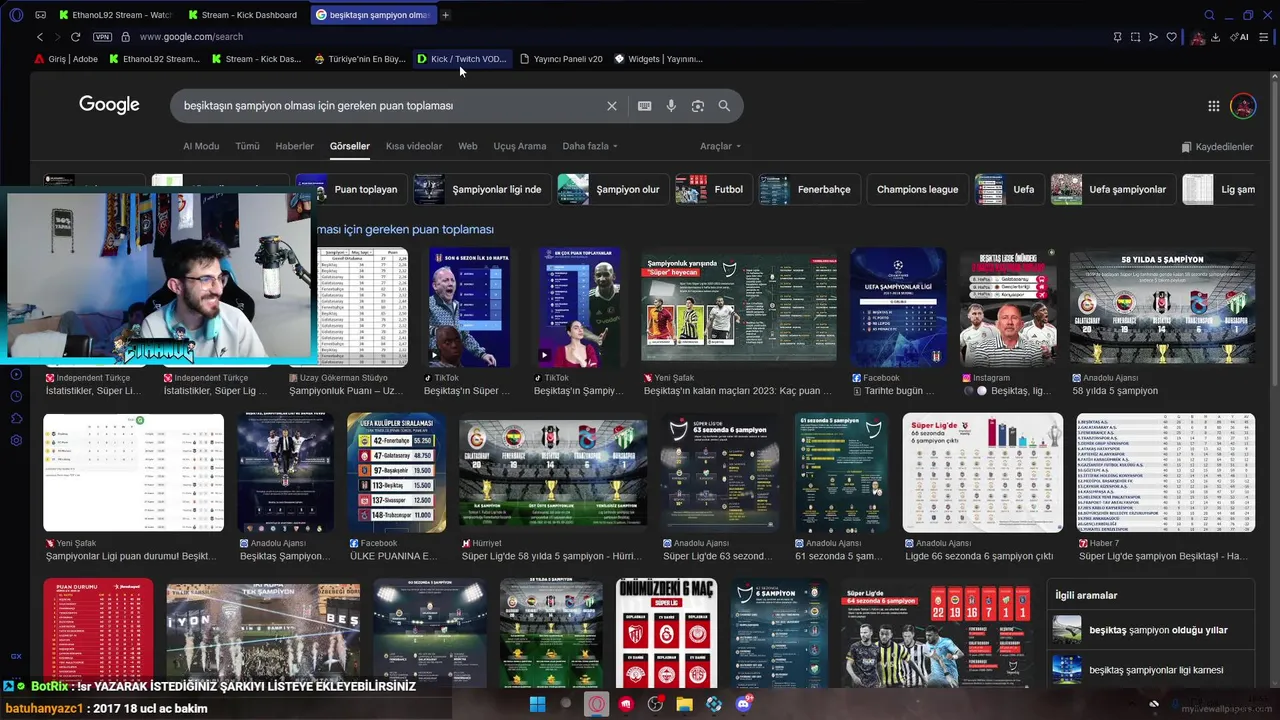Open 'beşiktaş şampiyonlar ligi karnesi' related search
This screenshot has width=1280, height=720.
(x=1153, y=670)
